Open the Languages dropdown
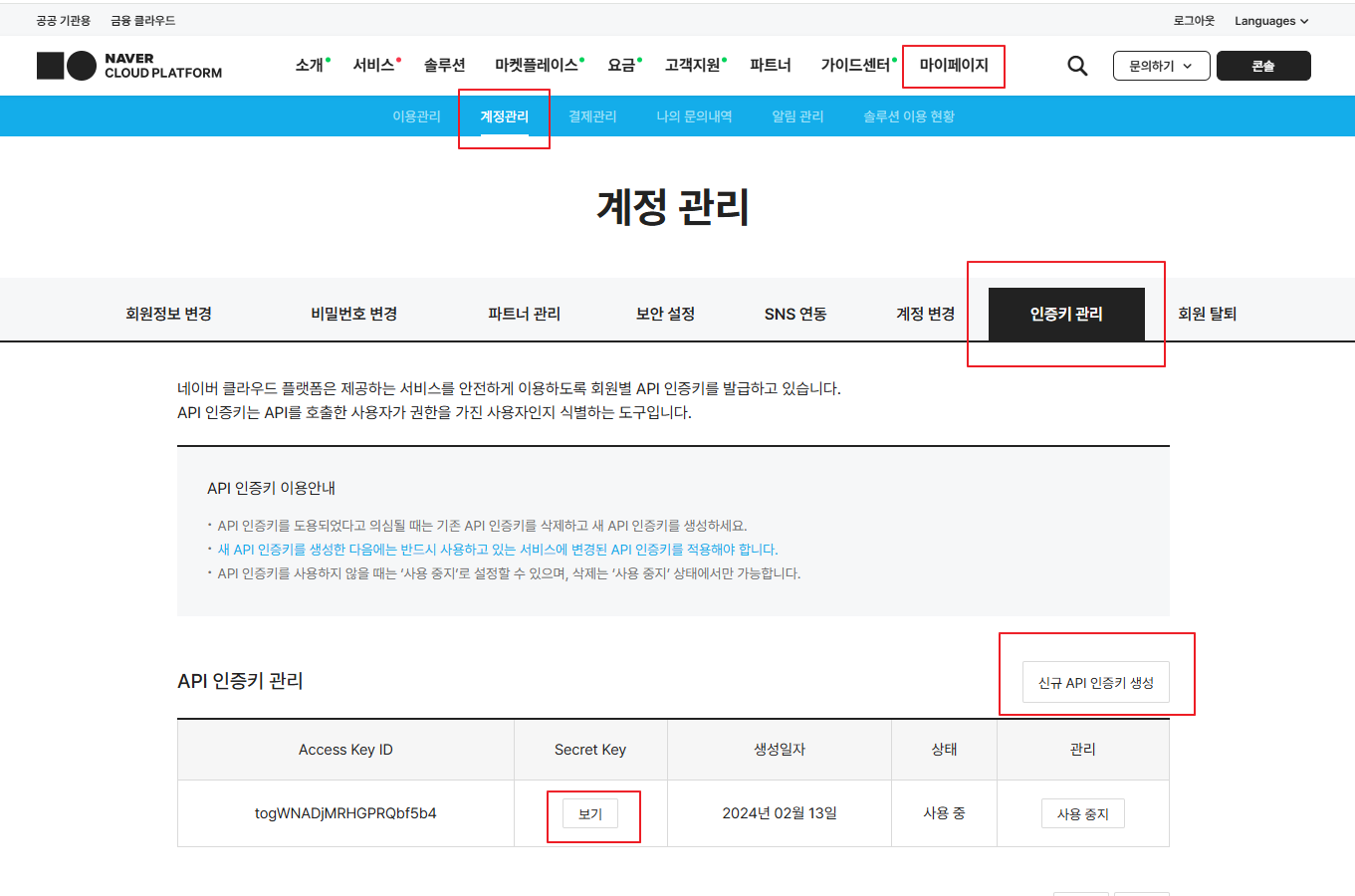The image size is (1355, 896). [x=1270, y=21]
